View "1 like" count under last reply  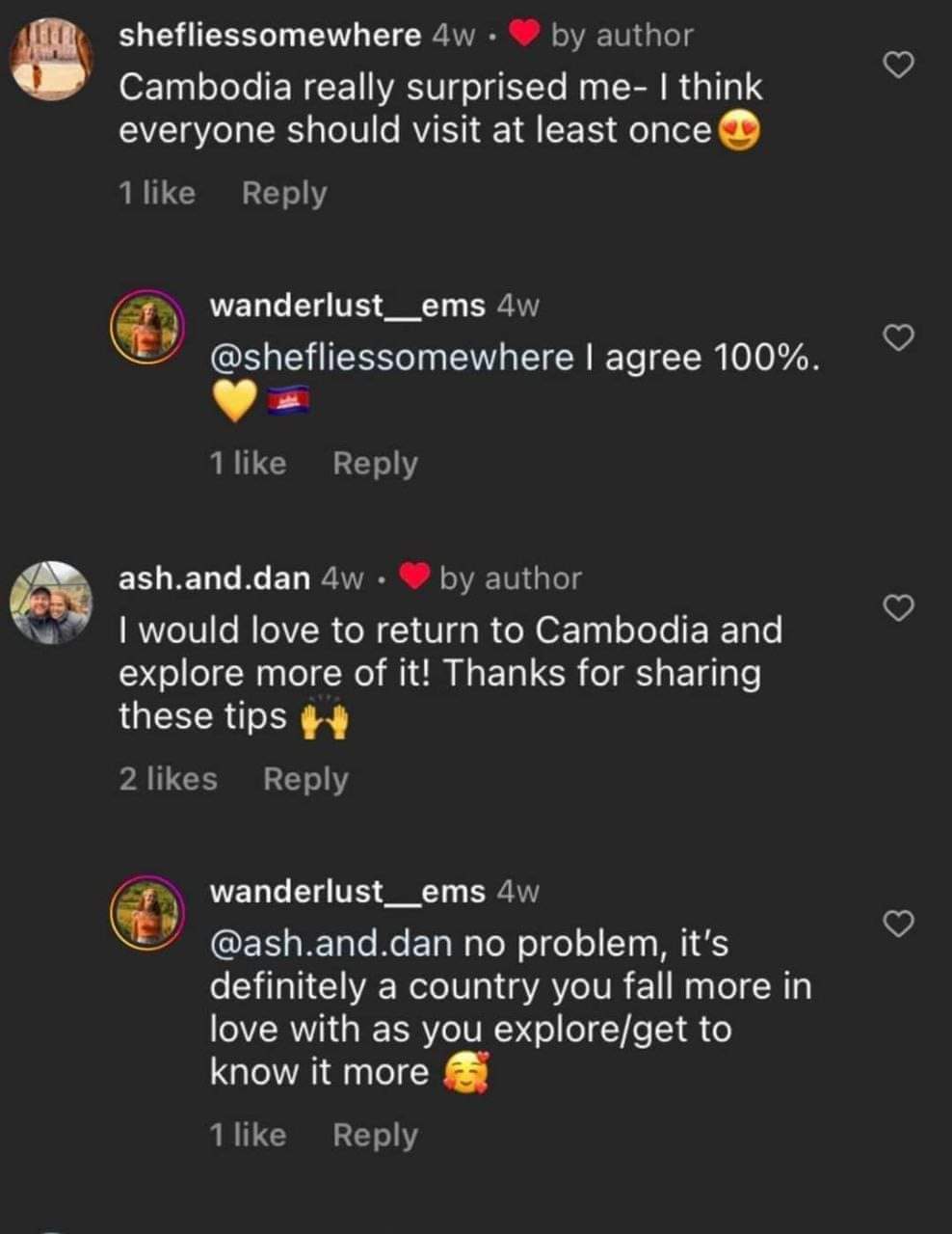(248, 1136)
